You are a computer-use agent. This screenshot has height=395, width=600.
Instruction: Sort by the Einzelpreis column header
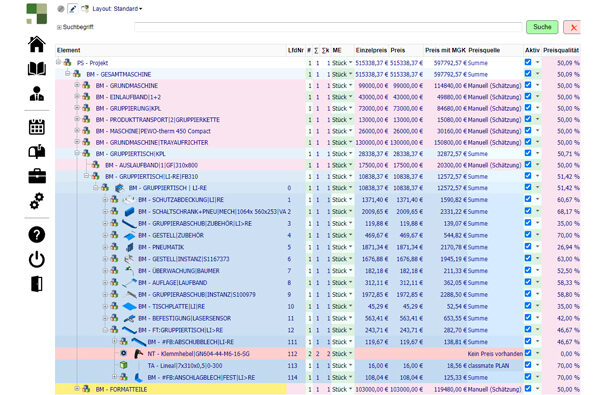click(371, 50)
